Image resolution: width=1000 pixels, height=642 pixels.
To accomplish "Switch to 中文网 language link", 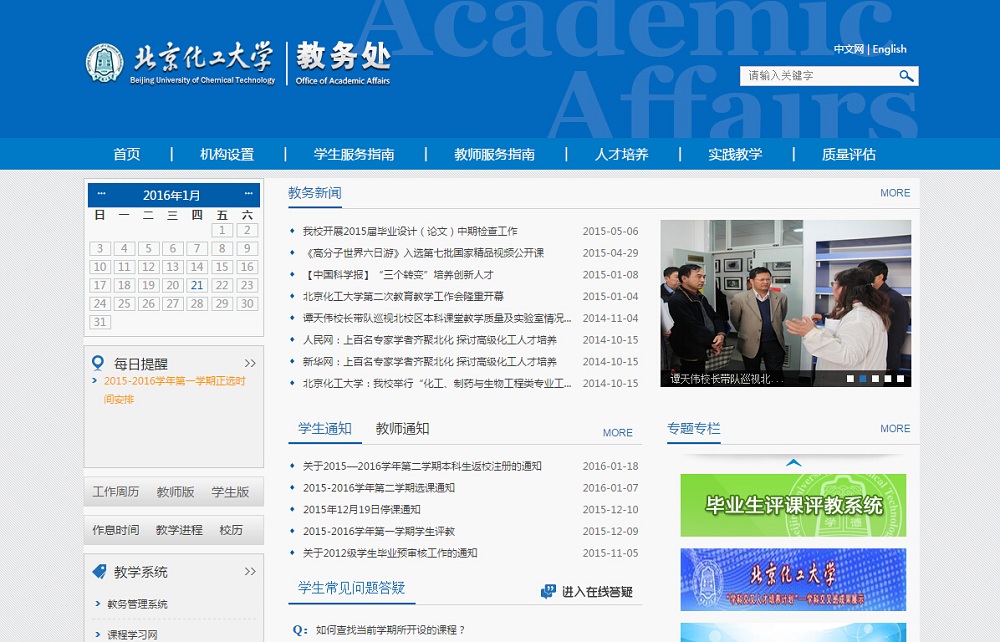I will tap(848, 49).
